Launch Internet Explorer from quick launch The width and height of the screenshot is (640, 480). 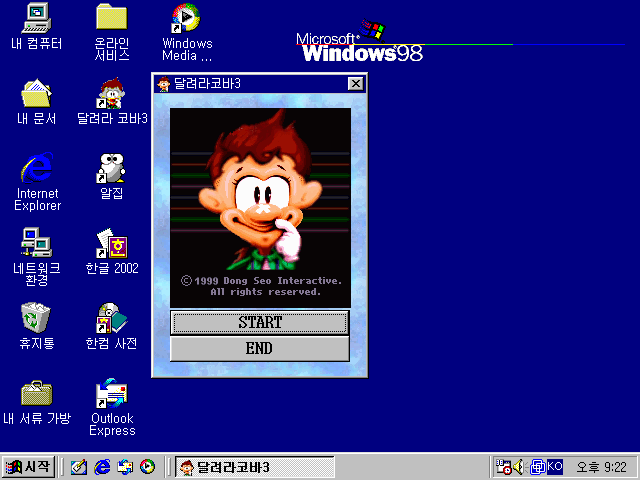(x=102, y=467)
